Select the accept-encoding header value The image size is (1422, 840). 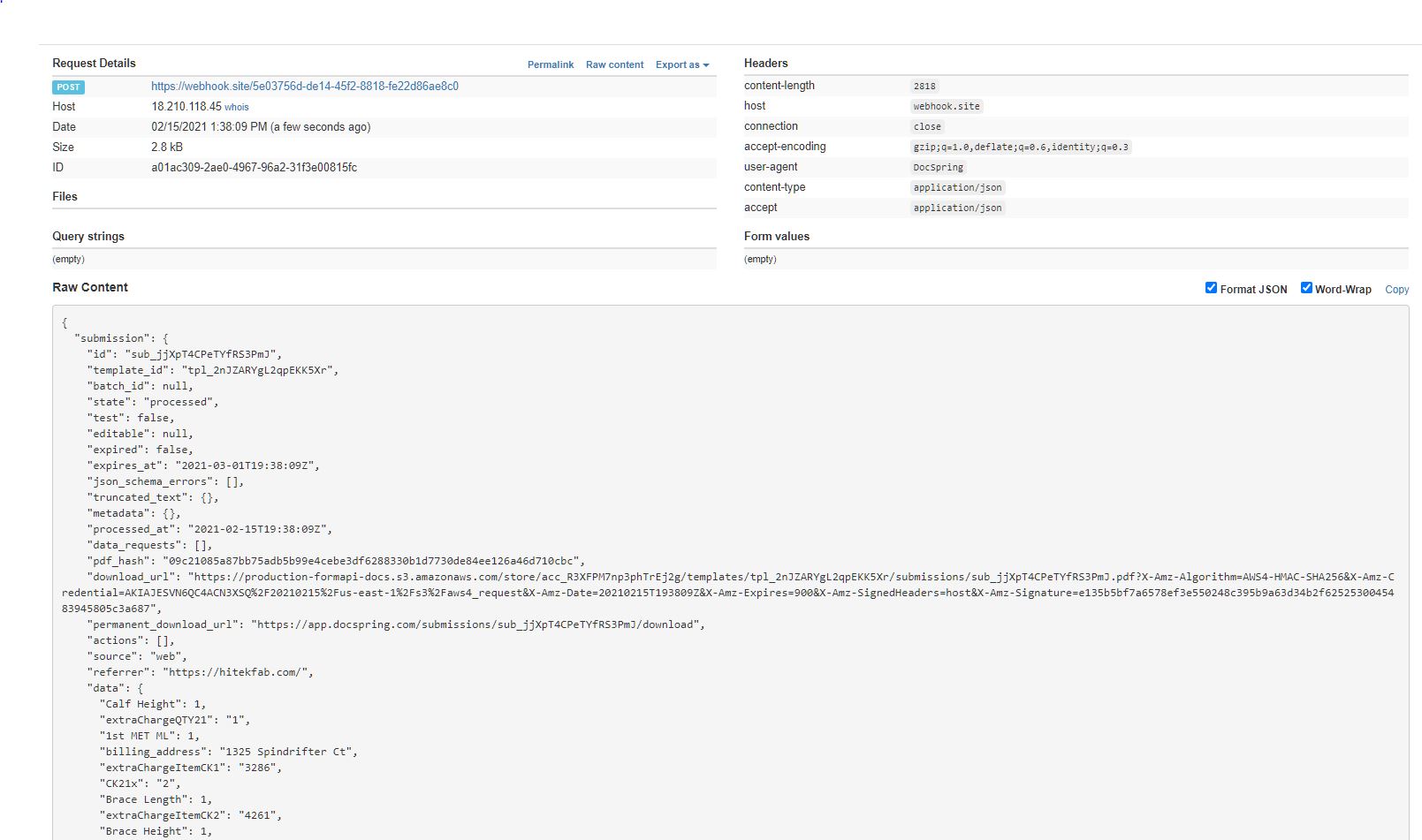tap(1020, 148)
